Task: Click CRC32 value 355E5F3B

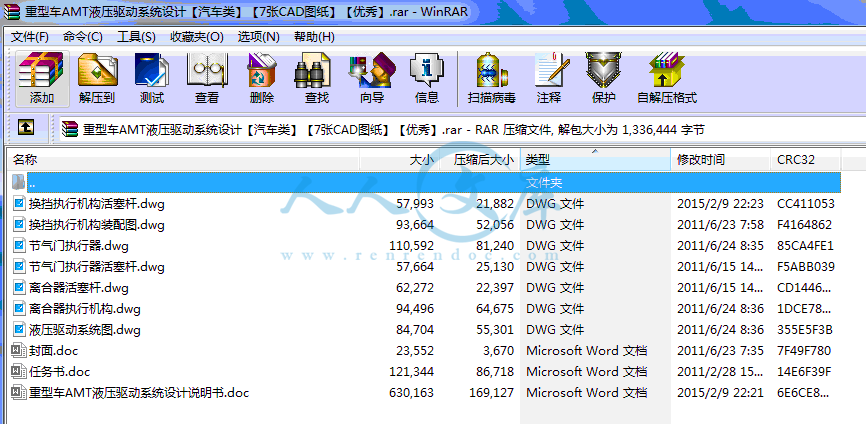Action: point(805,330)
